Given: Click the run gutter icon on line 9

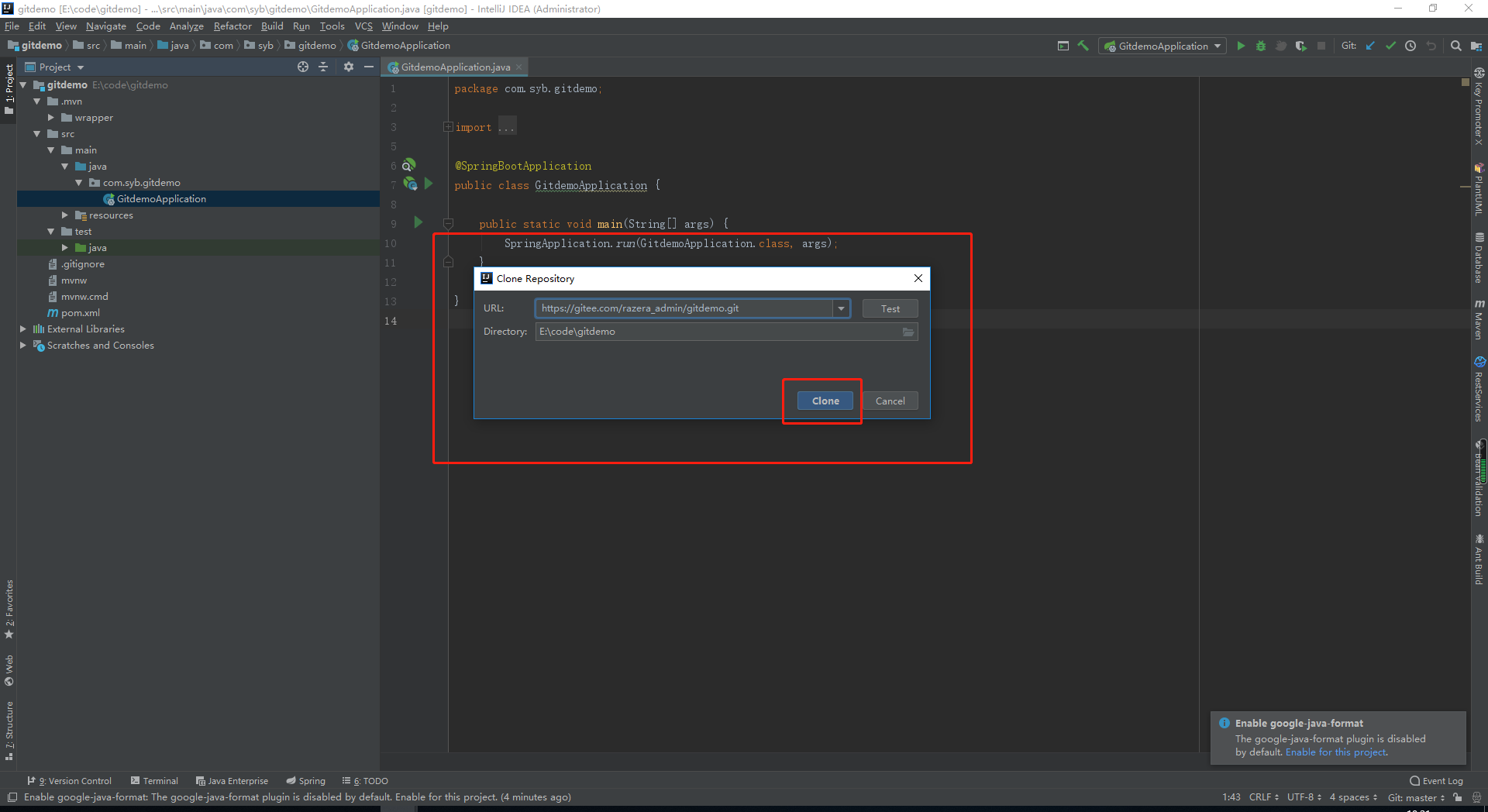Looking at the screenshot, I should tap(418, 222).
